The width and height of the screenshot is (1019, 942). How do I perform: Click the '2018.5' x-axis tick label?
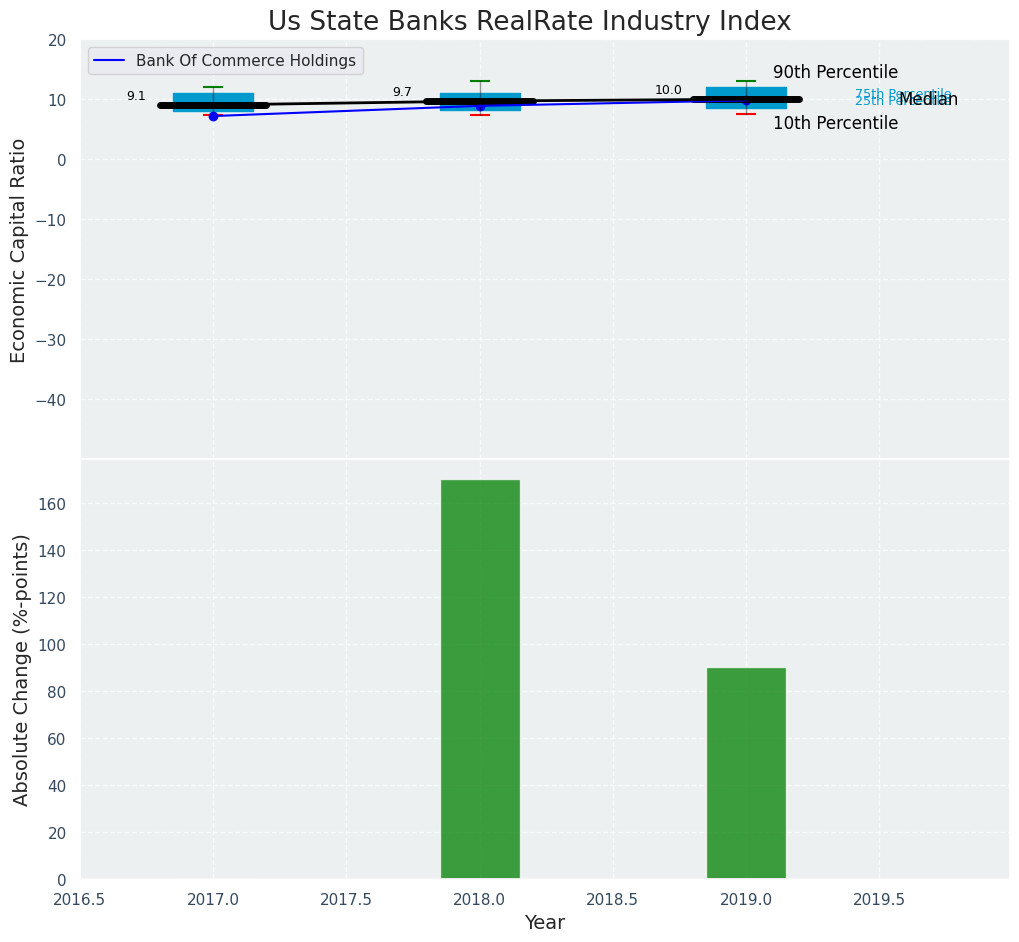(x=612, y=900)
